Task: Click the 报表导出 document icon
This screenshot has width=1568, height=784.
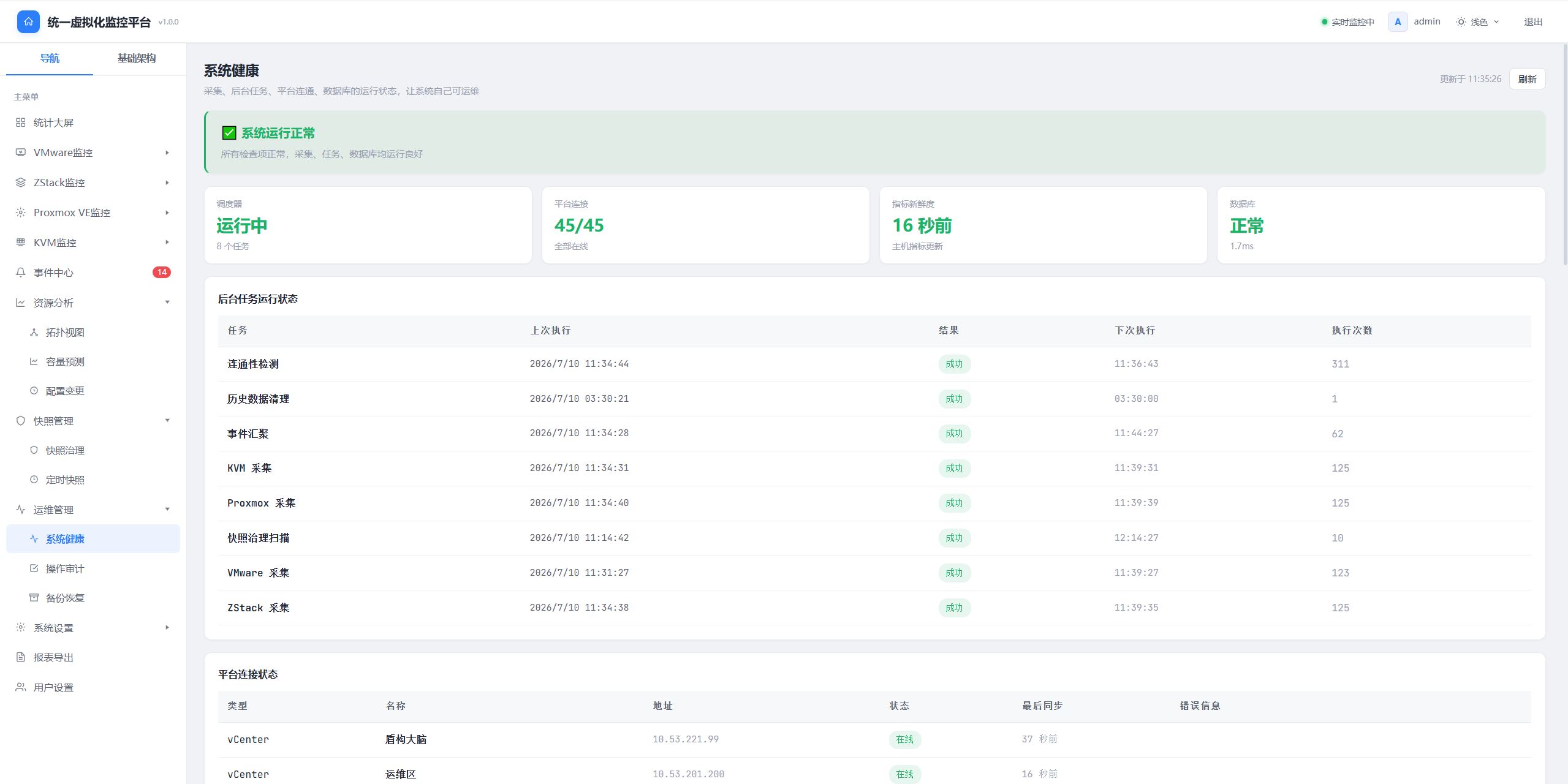Action: point(21,657)
